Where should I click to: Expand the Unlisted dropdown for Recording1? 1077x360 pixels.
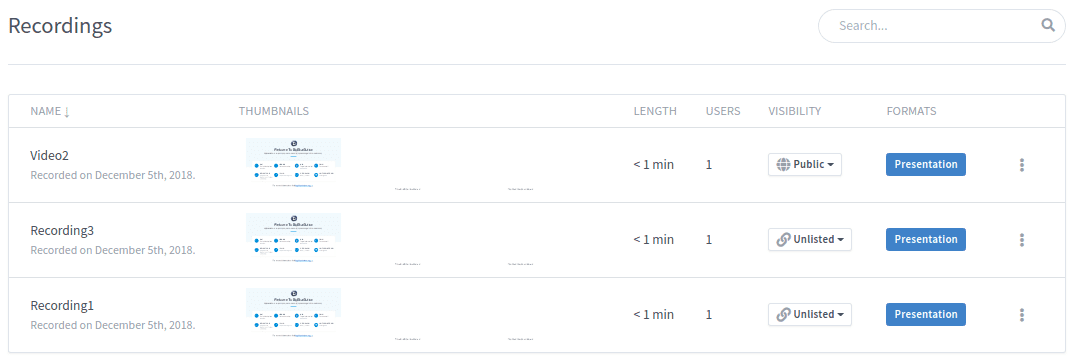click(x=810, y=315)
